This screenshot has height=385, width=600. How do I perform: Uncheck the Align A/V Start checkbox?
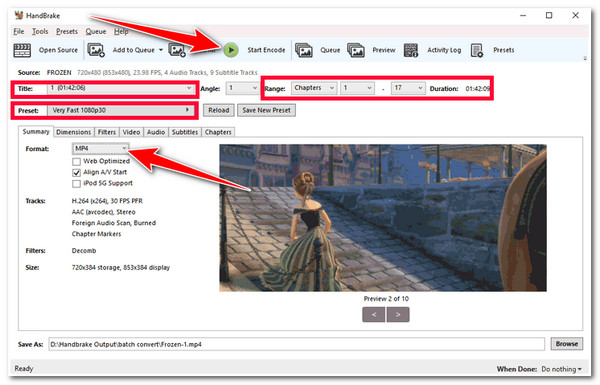[x=77, y=173]
